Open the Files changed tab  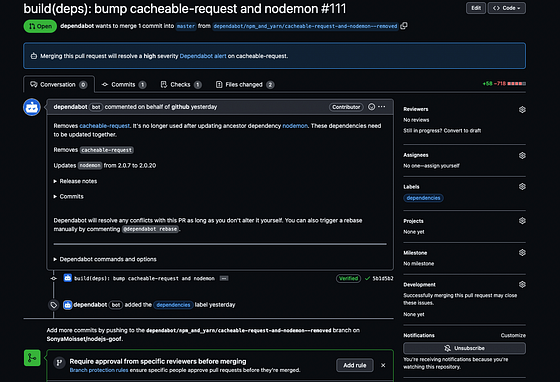coord(245,85)
